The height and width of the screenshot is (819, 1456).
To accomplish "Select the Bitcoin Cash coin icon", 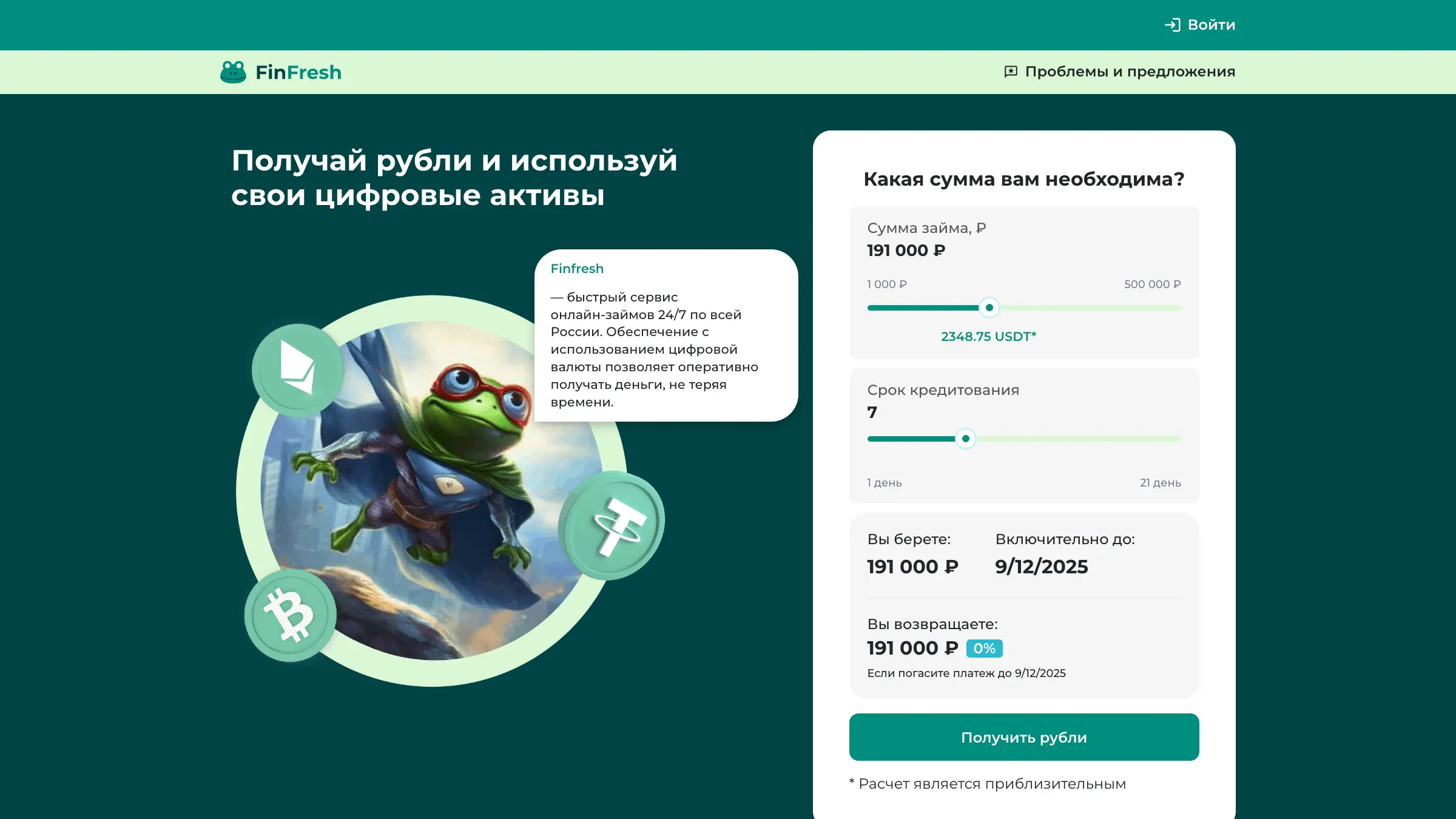I will point(290,615).
